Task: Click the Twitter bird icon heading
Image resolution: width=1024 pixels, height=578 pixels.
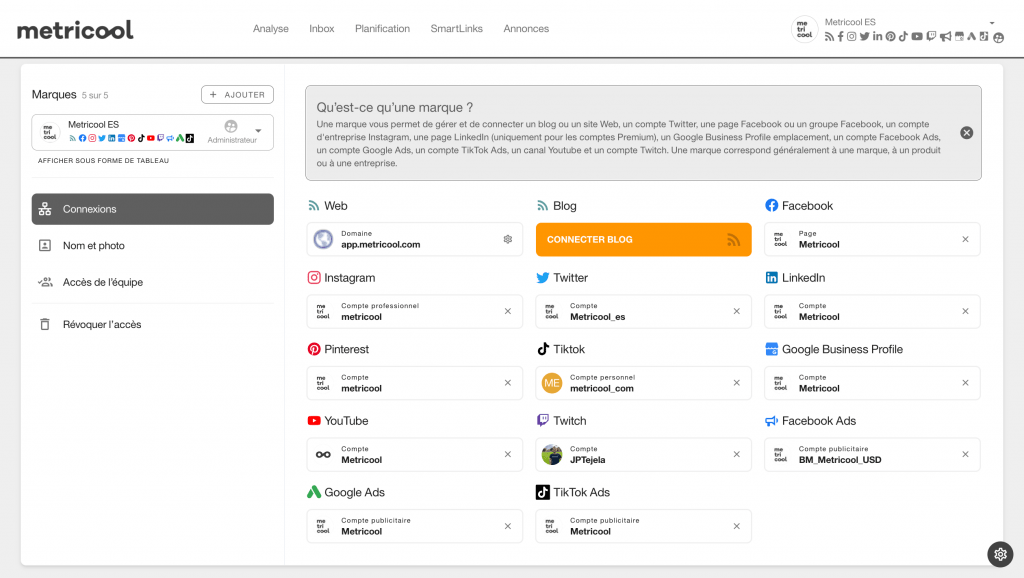Action: coord(543,278)
